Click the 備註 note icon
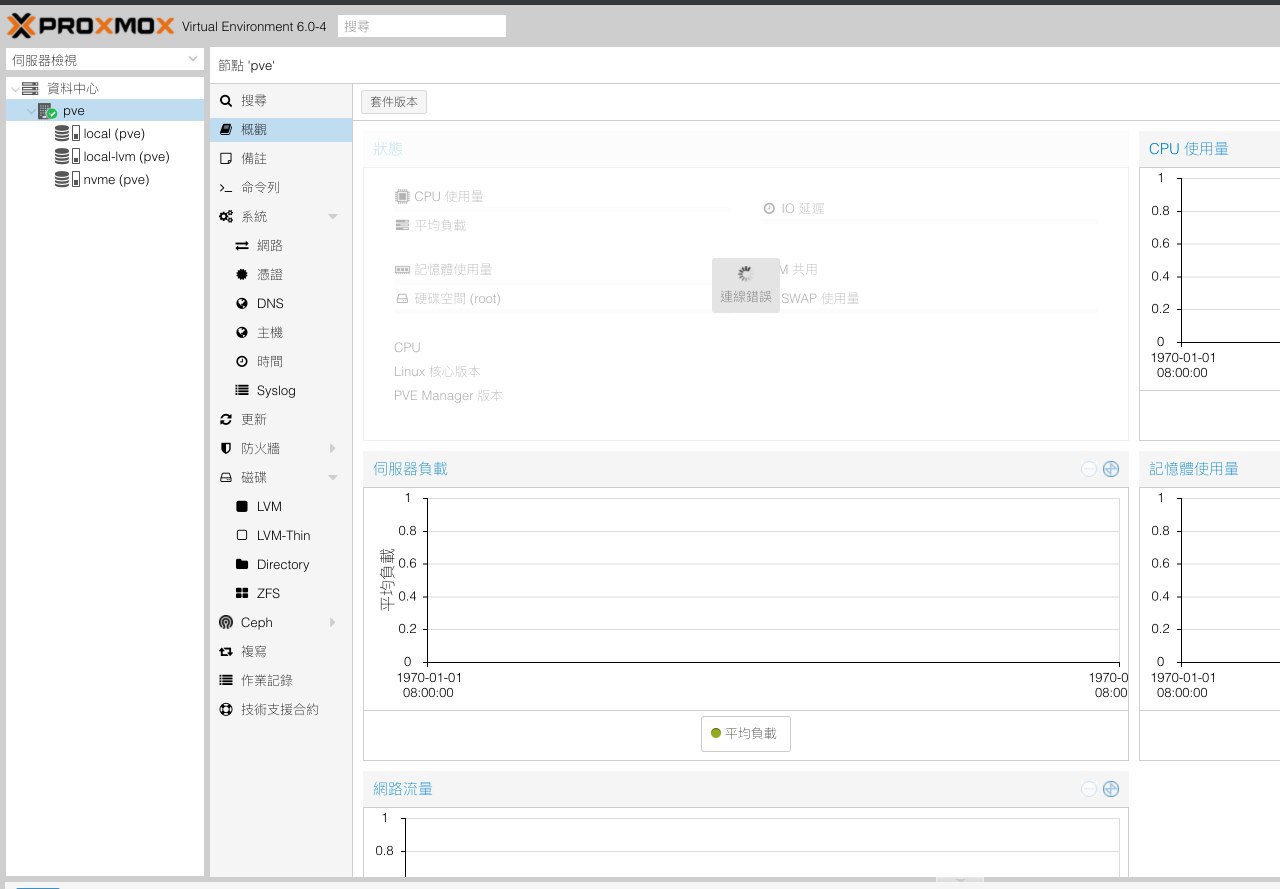 coord(226,159)
